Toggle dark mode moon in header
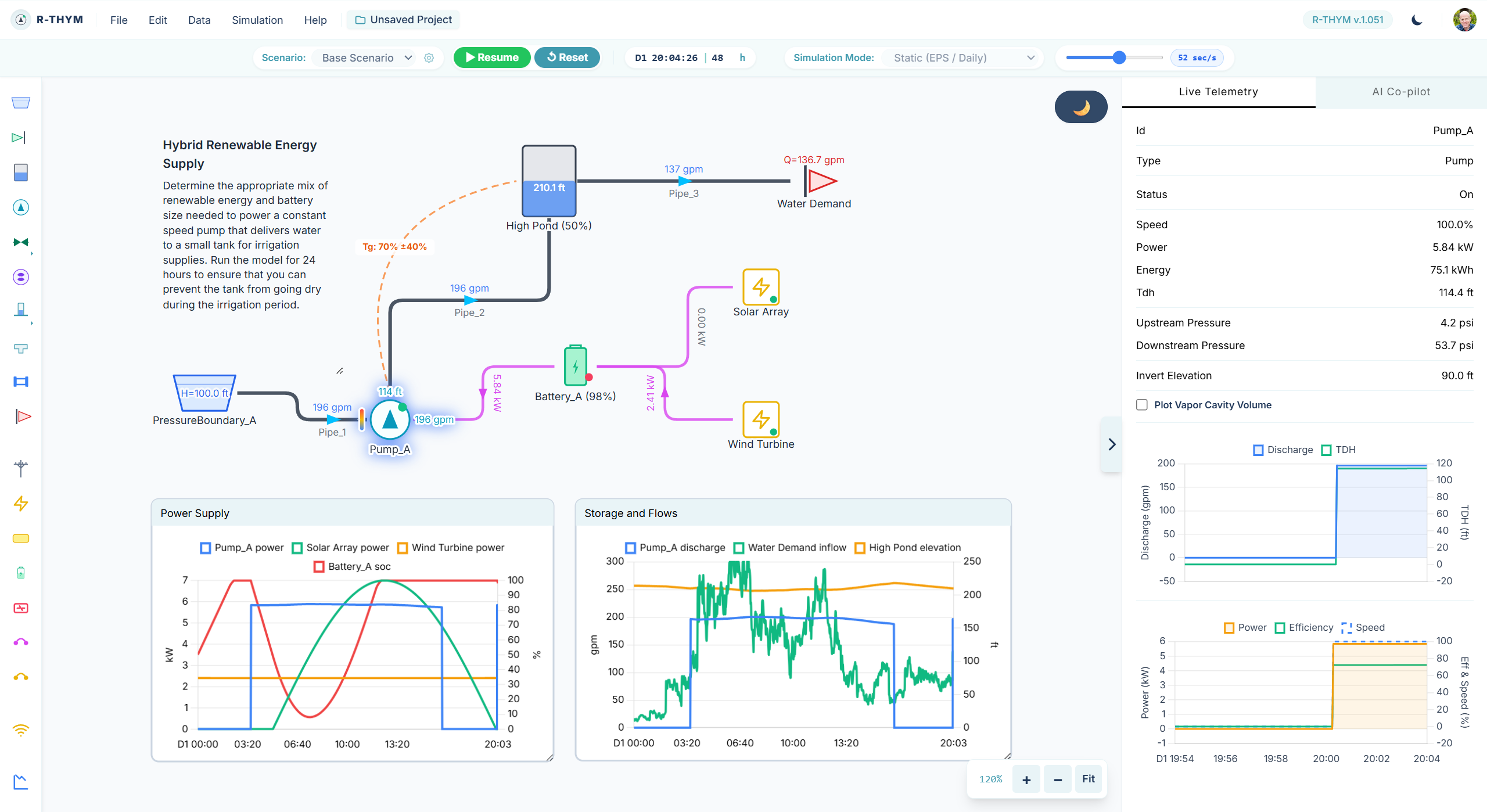This screenshot has height=812, width=1487. [1417, 20]
